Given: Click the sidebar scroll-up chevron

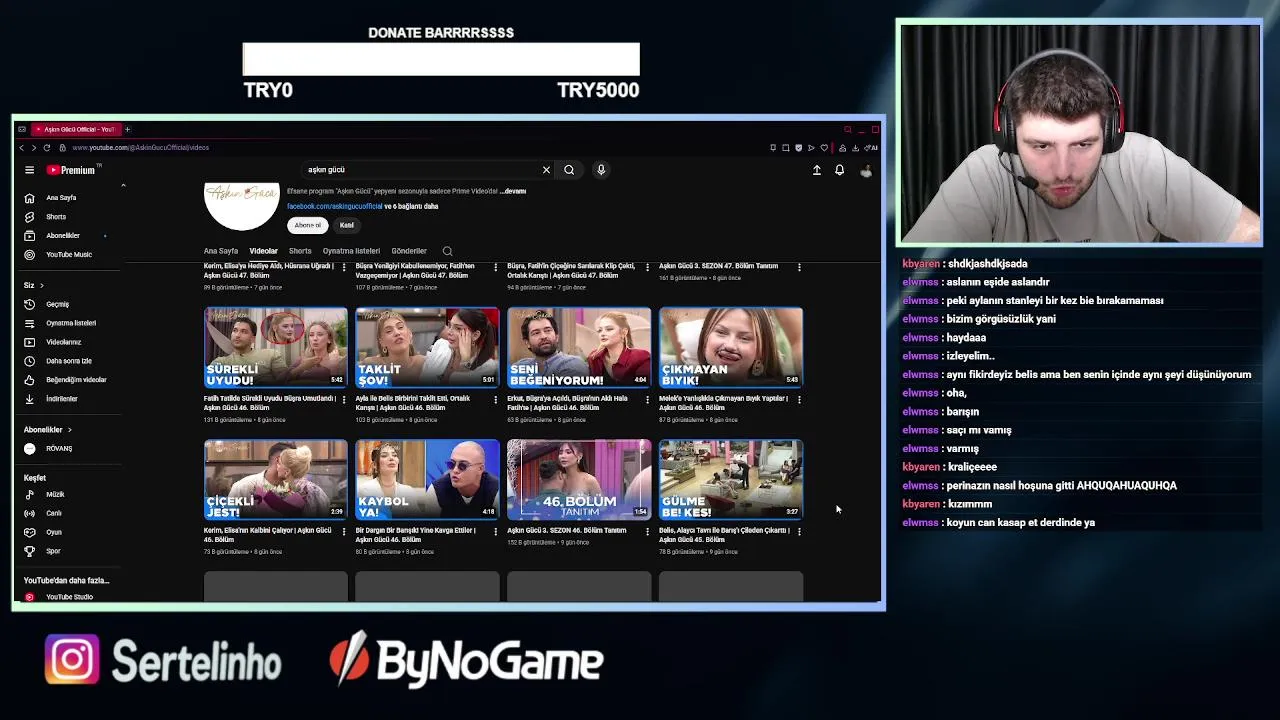Looking at the screenshot, I should pyautogui.click(x=123, y=186).
